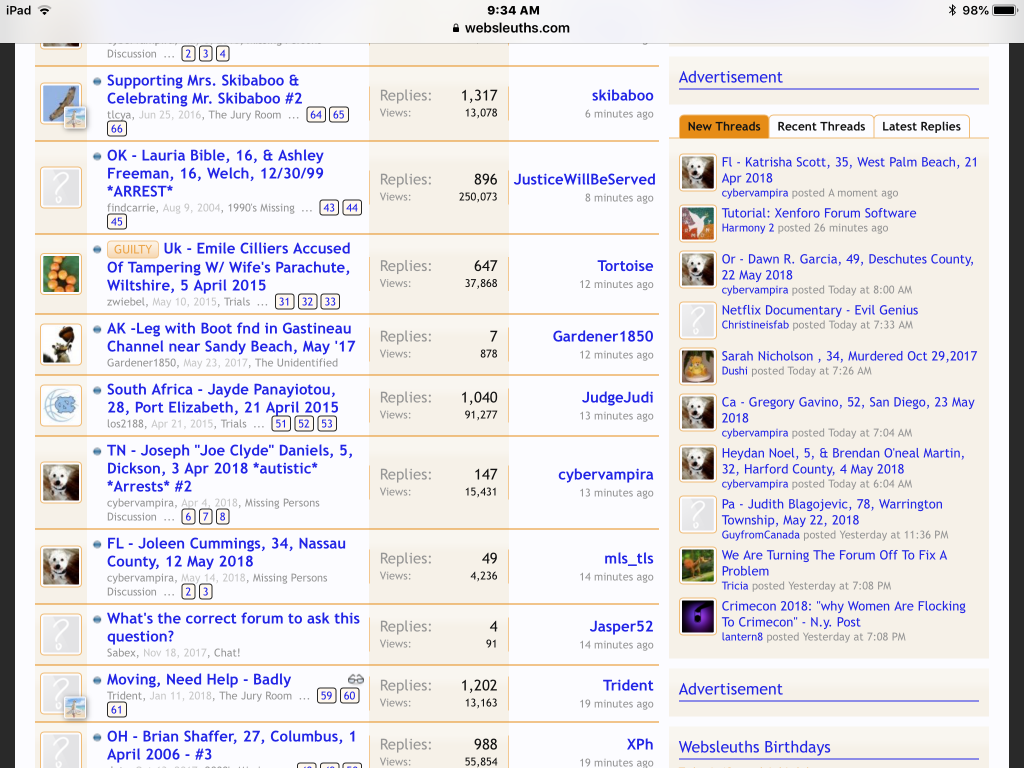Click Harmony 2's avatar beside the Xenforo tutorial
This screenshot has width=1024, height=768.
click(697, 222)
